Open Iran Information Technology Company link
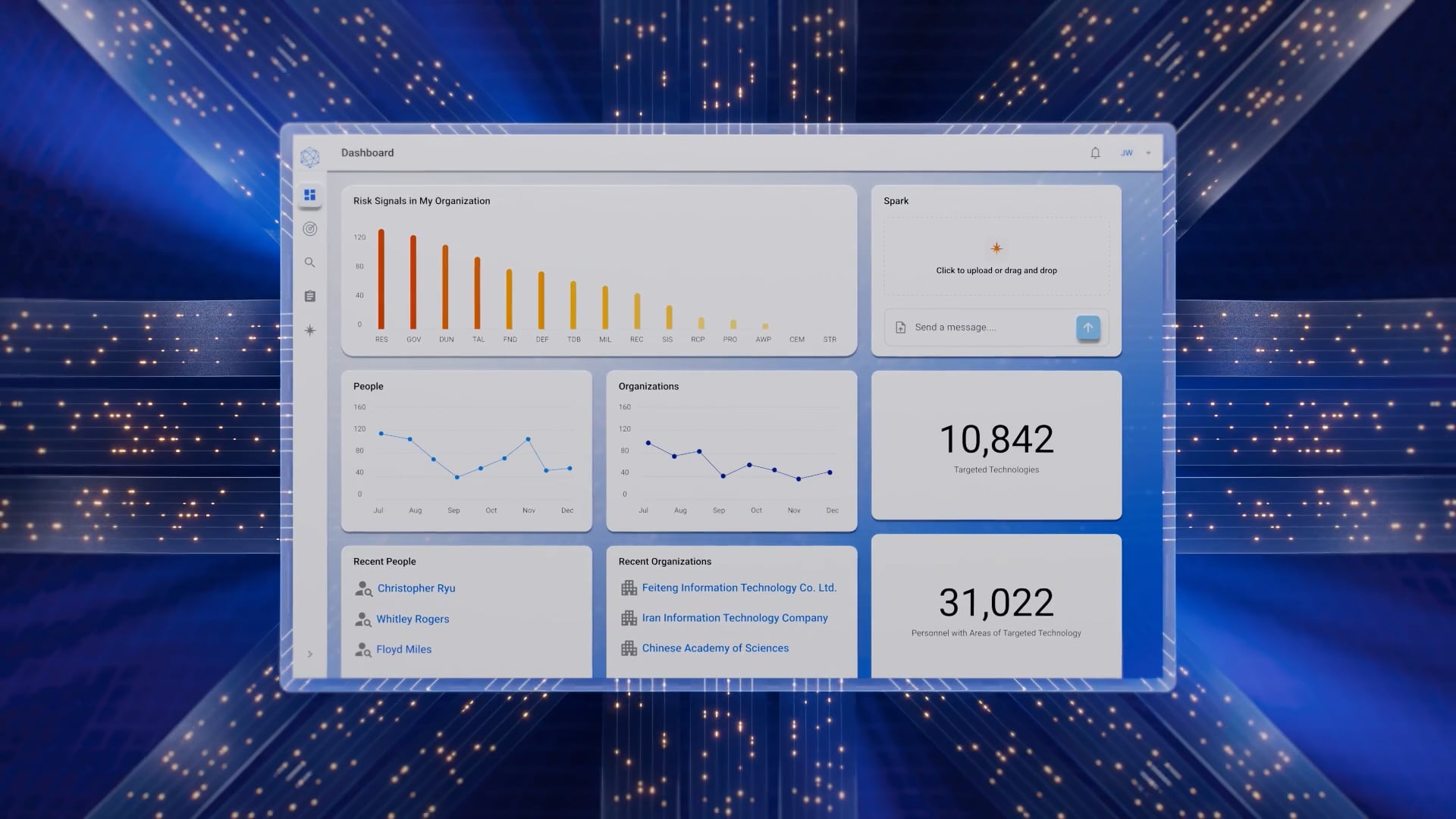 (735, 618)
